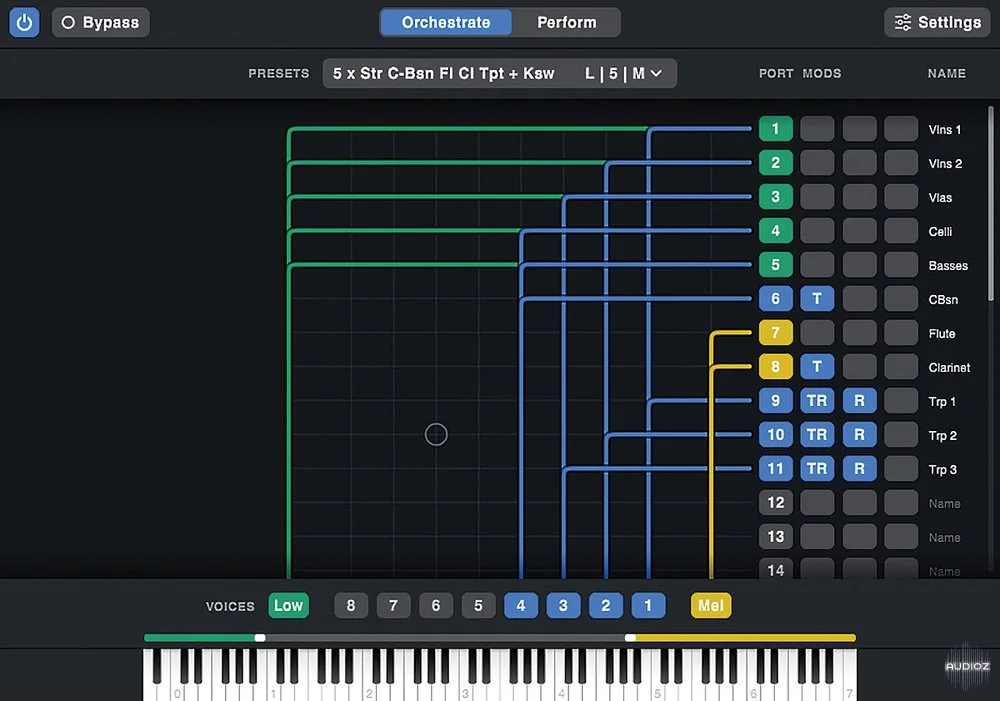Select port 1 for Vlns 1
1000x701 pixels.
pyautogui.click(x=776, y=129)
